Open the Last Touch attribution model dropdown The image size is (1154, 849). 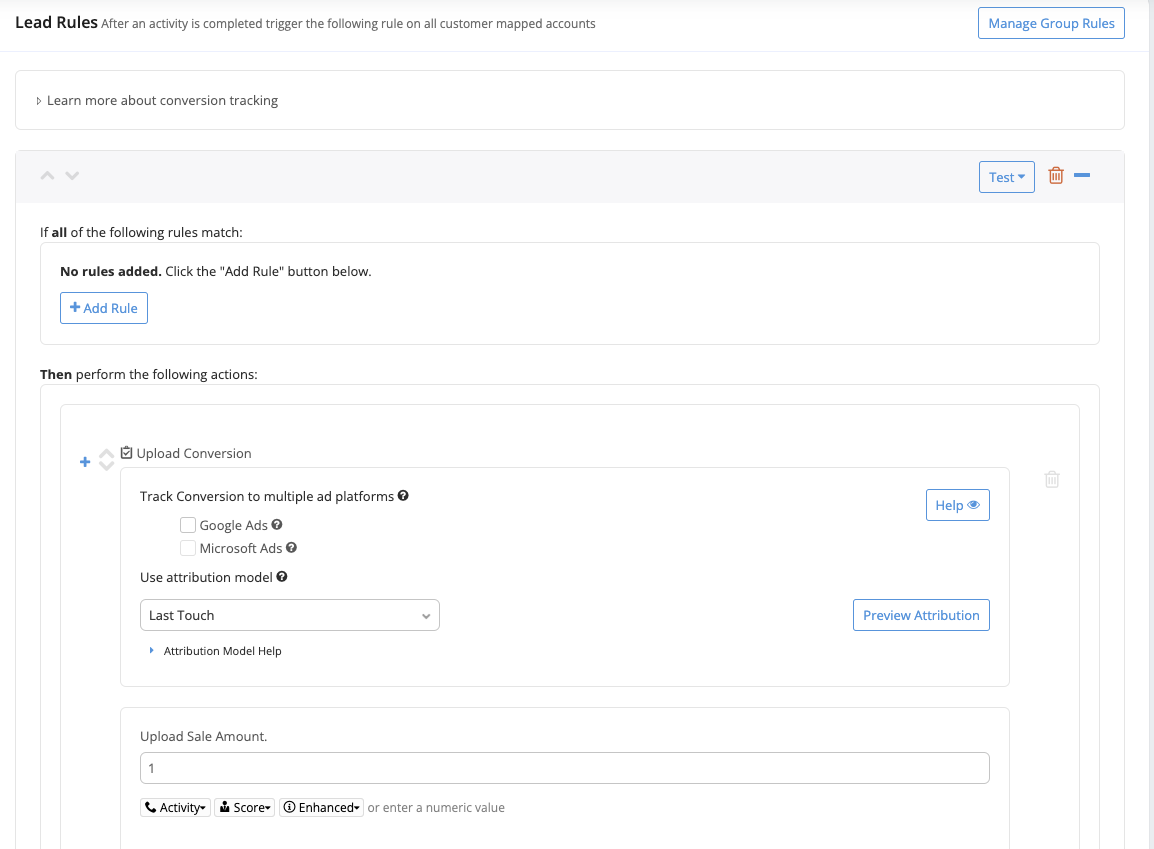click(x=289, y=616)
